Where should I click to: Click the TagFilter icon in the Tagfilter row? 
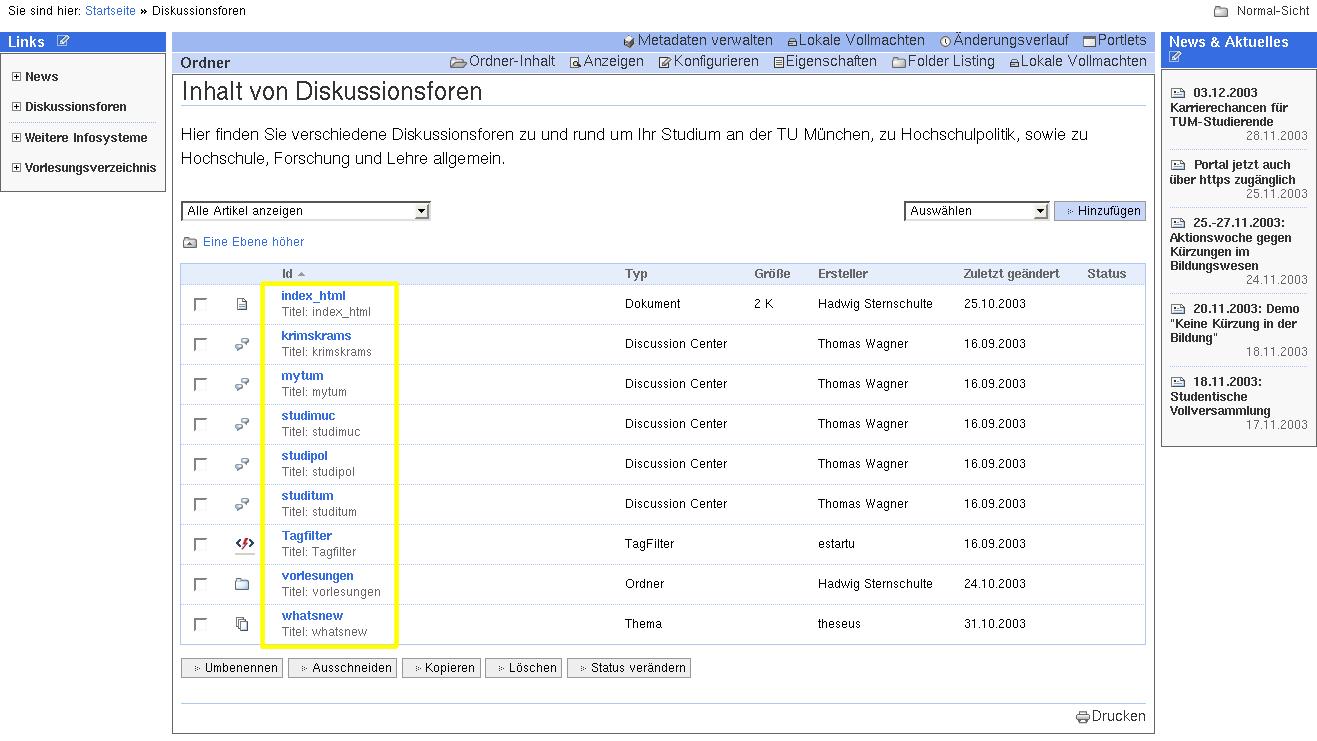[243, 544]
